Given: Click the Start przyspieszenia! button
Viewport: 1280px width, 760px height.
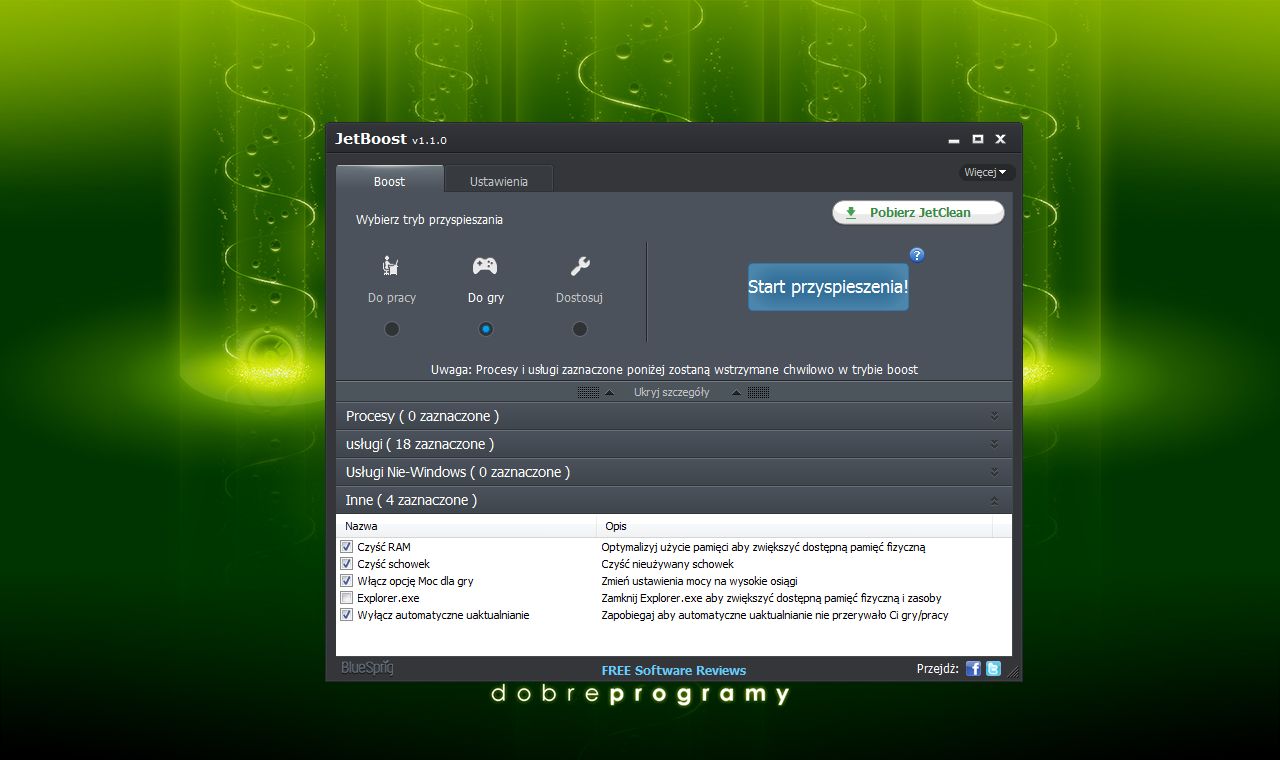Looking at the screenshot, I should [x=828, y=287].
